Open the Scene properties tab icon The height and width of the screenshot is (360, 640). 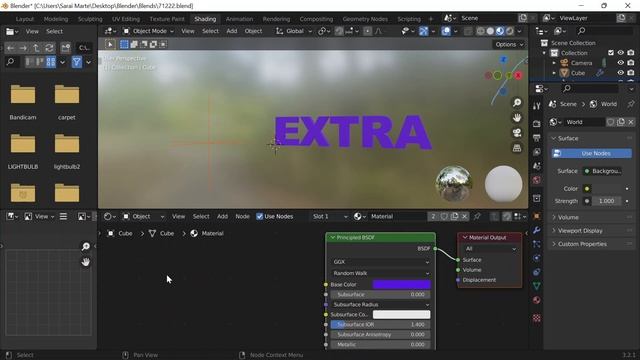pyautogui.click(x=537, y=166)
